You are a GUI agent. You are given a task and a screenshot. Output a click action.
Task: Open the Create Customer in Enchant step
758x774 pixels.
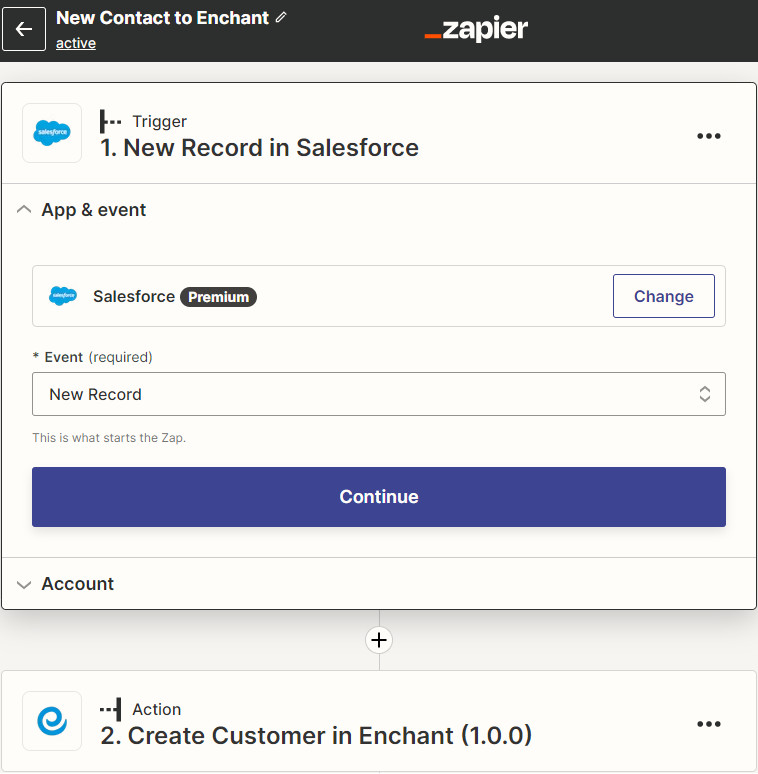pyautogui.click(x=330, y=736)
